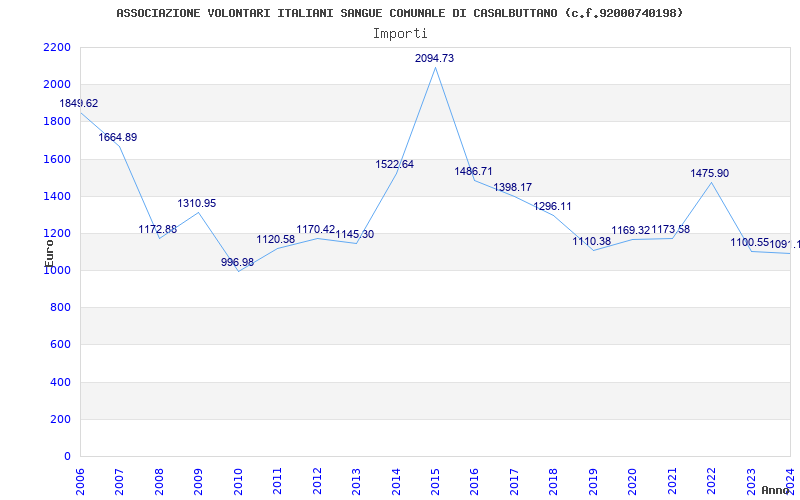
Task: Click the 1200 y-axis tick label
Action: point(57,234)
